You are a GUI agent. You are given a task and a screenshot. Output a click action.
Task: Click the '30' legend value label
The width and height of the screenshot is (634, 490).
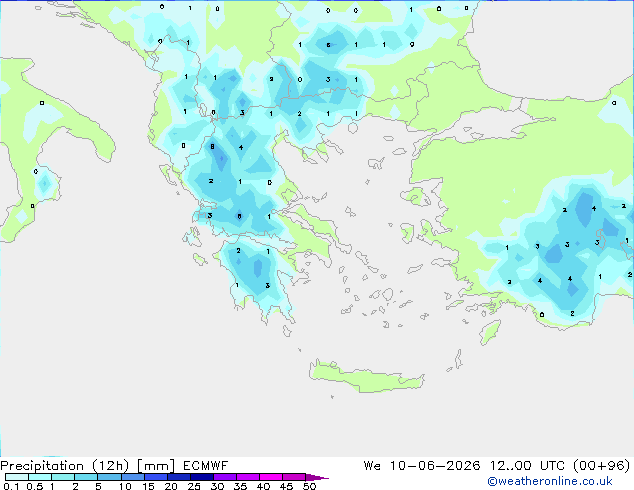click(217, 486)
